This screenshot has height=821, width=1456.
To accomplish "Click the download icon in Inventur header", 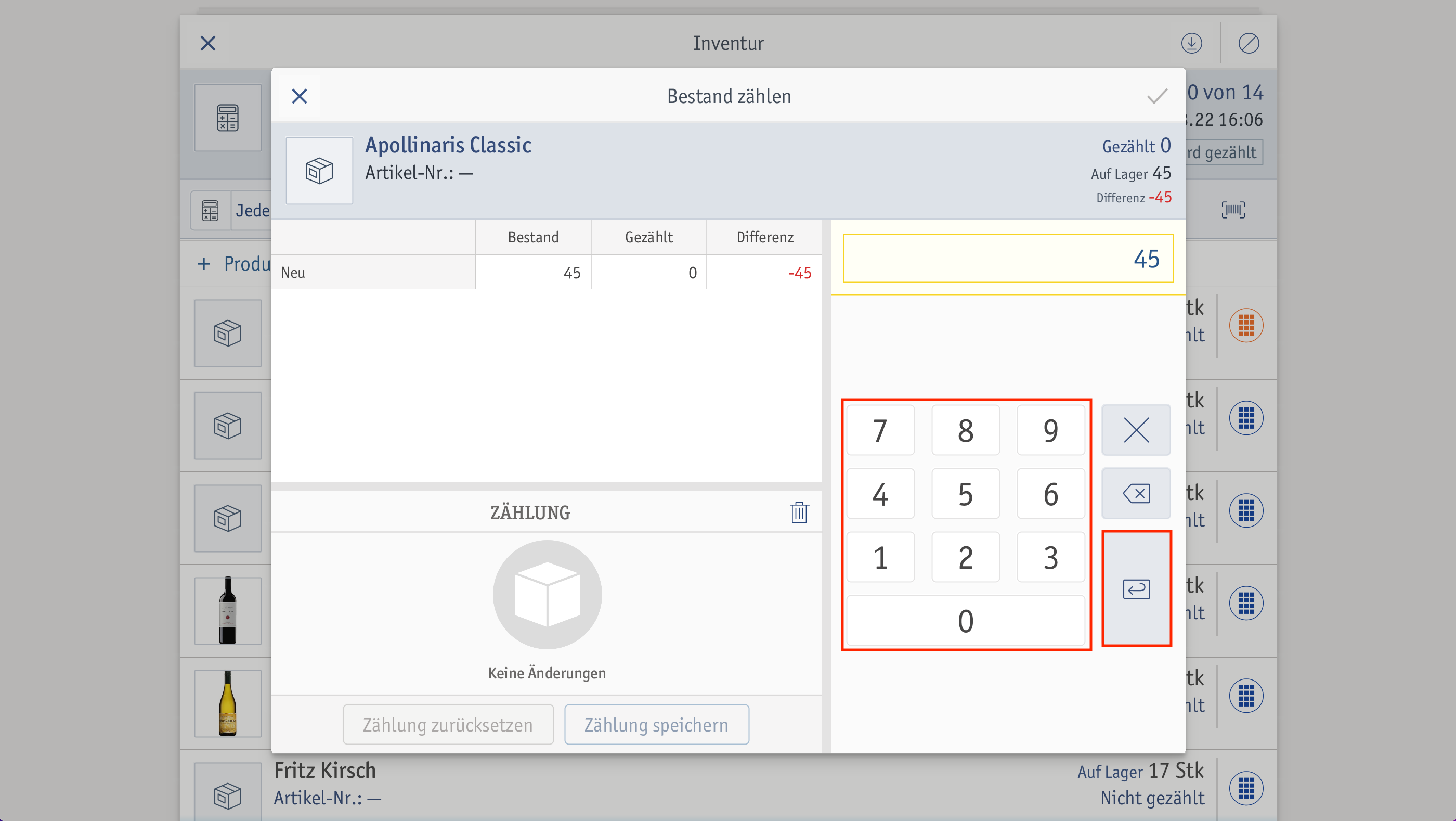I will [1191, 43].
